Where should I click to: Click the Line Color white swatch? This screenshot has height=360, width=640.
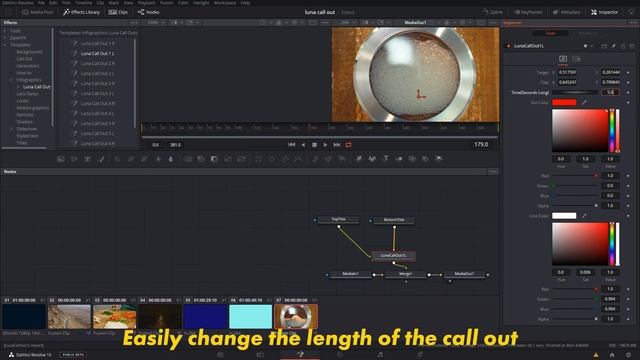click(564, 216)
